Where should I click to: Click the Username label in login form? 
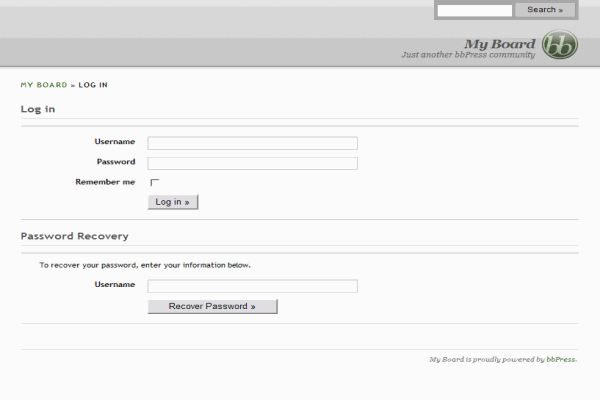point(115,142)
